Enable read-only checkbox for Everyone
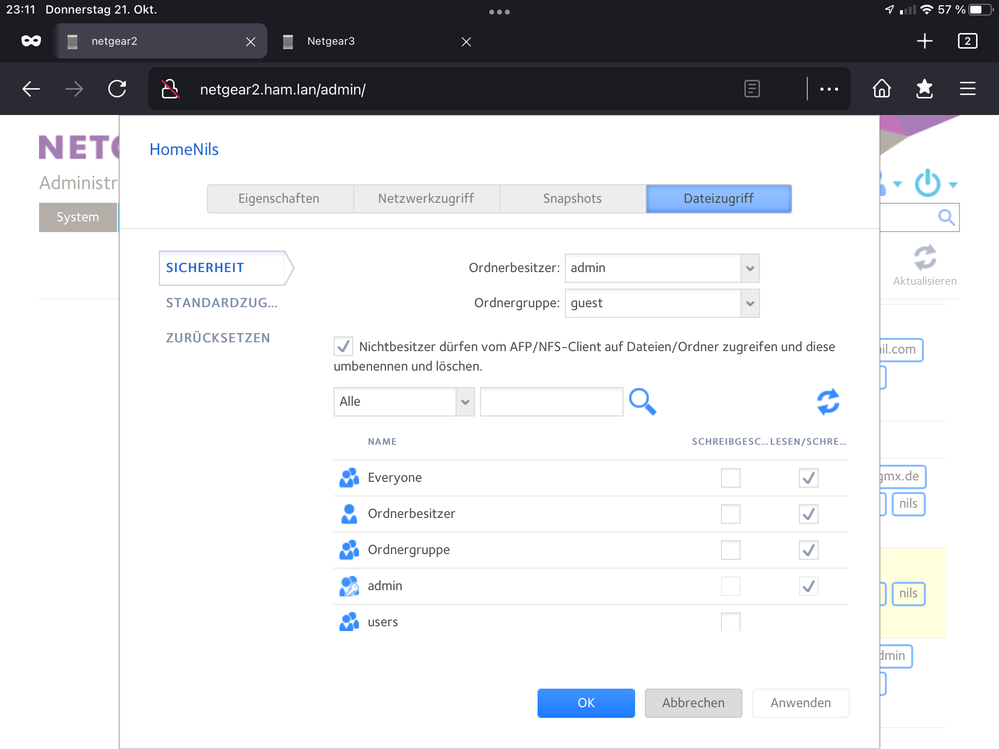 click(731, 478)
